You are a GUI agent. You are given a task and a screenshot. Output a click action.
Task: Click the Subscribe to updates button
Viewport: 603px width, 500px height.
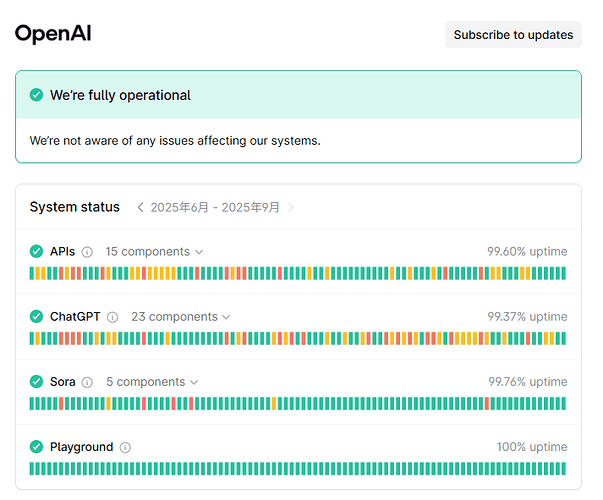coord(513,35)
